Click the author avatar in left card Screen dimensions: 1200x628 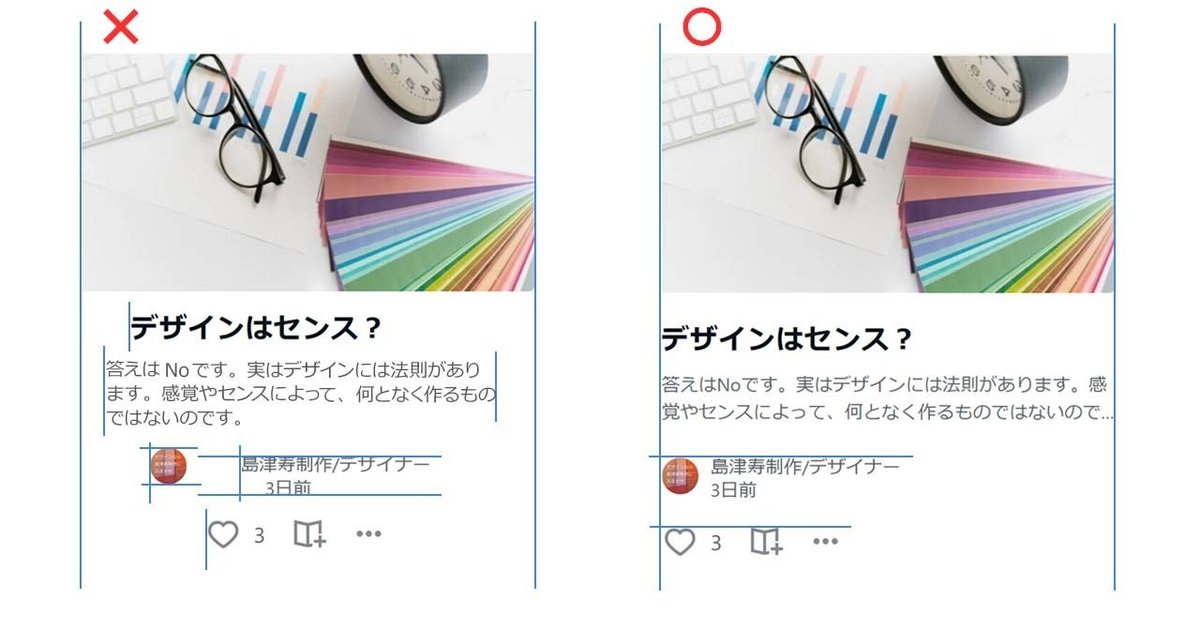click(169, 467)
